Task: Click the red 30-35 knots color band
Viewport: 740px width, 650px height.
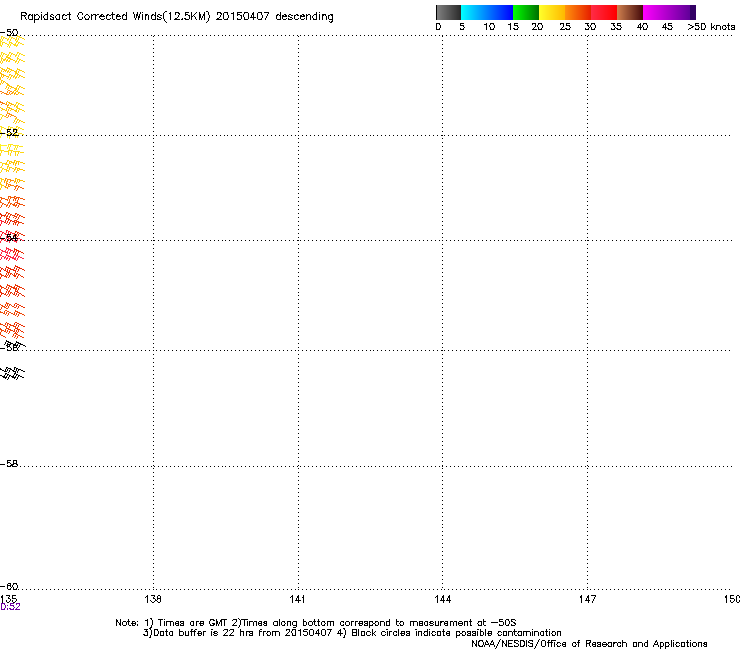Action: (604, 12)
